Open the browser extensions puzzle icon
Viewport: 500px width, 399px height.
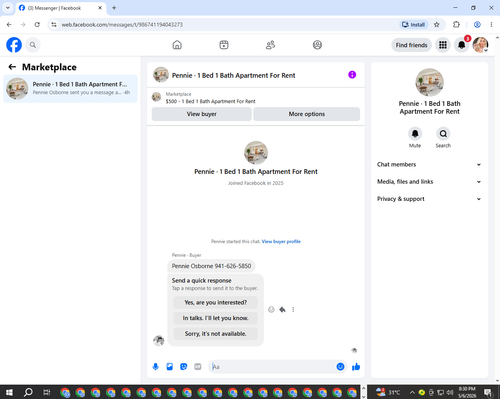click(x=456, y=24)
